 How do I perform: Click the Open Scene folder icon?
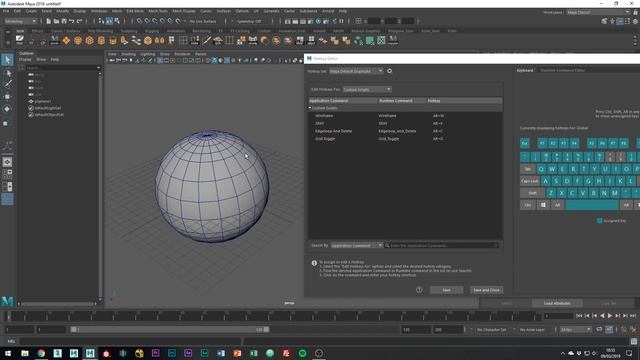(56, 21)
